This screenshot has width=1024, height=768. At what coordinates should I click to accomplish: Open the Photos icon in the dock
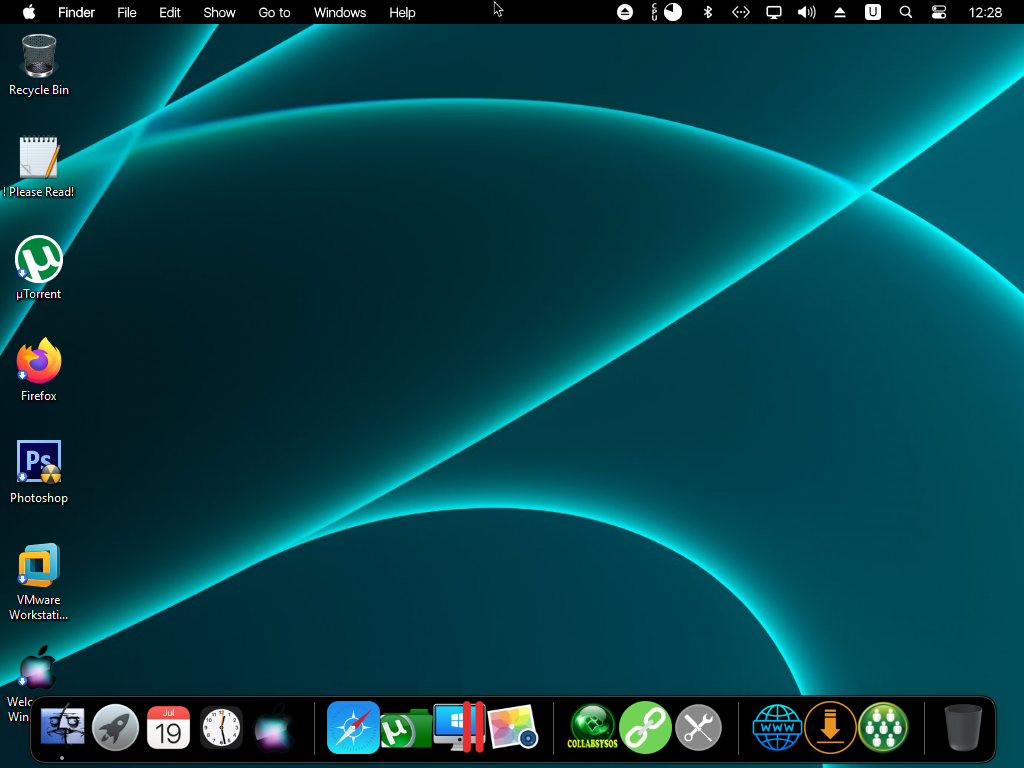(x=513, y=727)
